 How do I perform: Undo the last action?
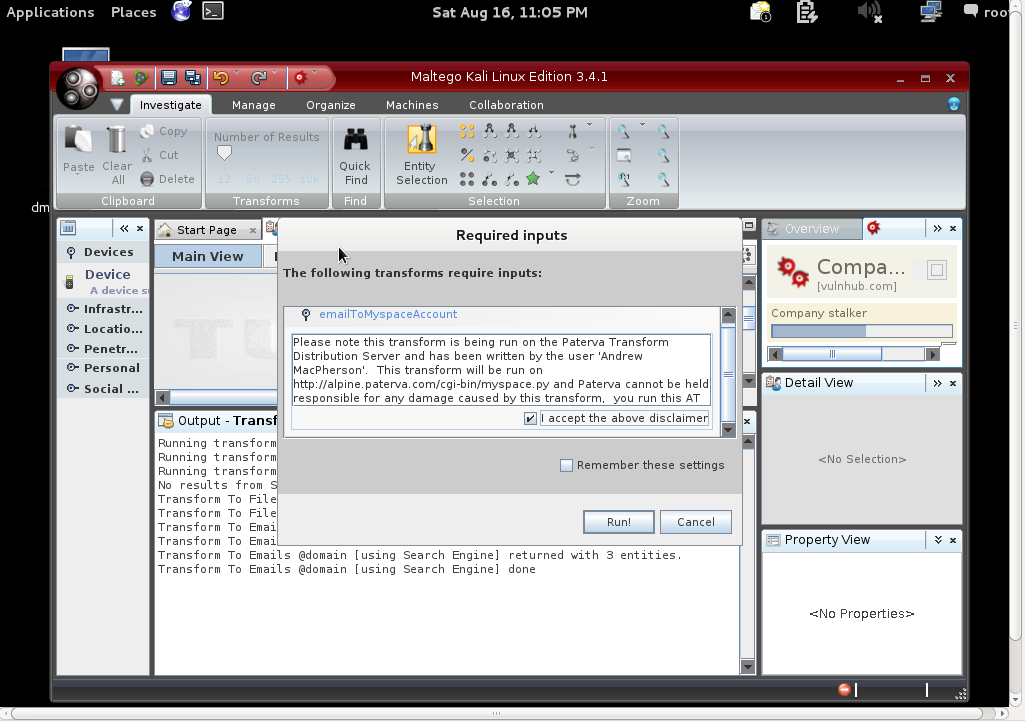pyautogui.click(x=221, y=78)
